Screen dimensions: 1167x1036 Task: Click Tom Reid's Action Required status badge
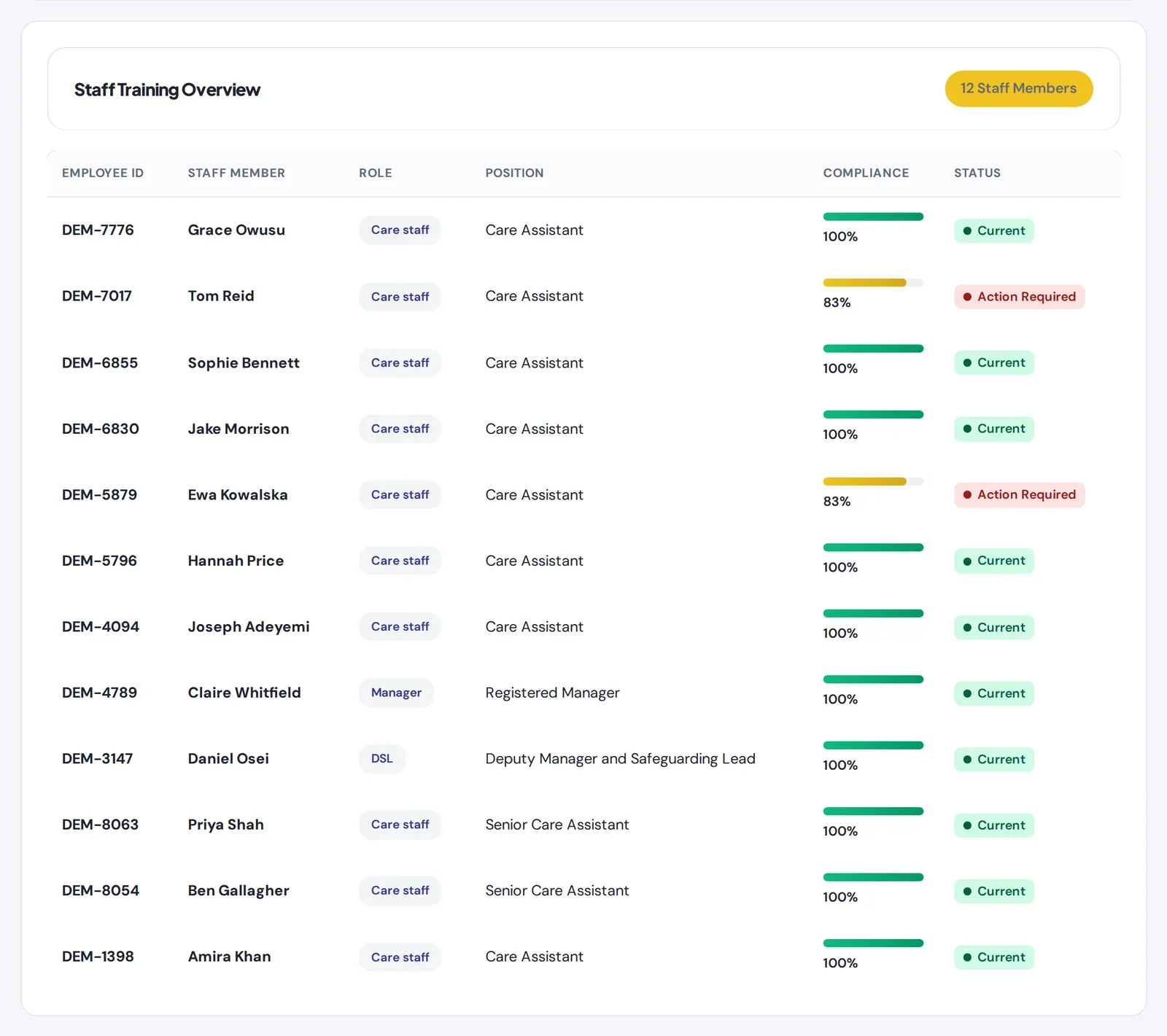(x=1019, y=297)
